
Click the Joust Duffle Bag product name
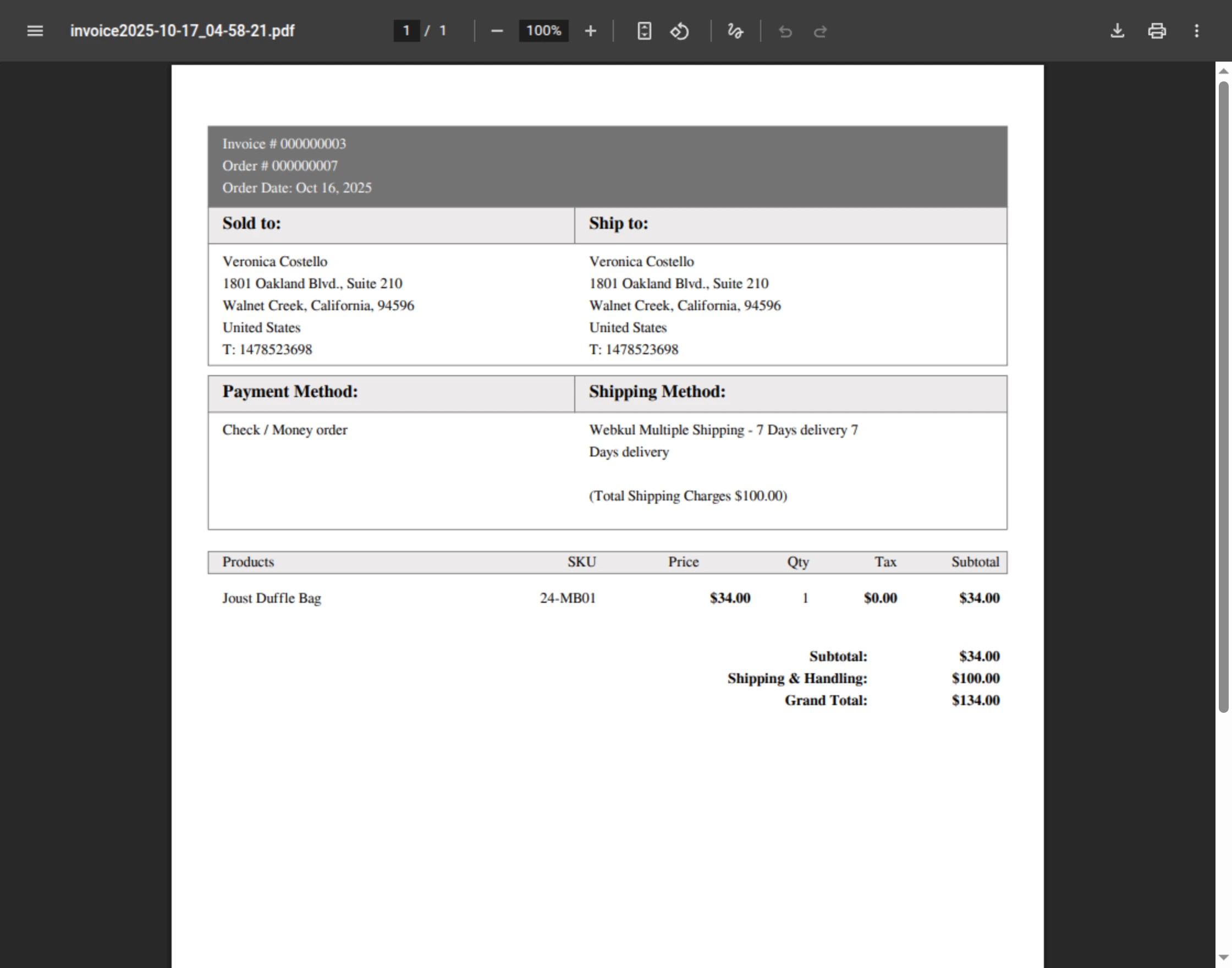272,598
